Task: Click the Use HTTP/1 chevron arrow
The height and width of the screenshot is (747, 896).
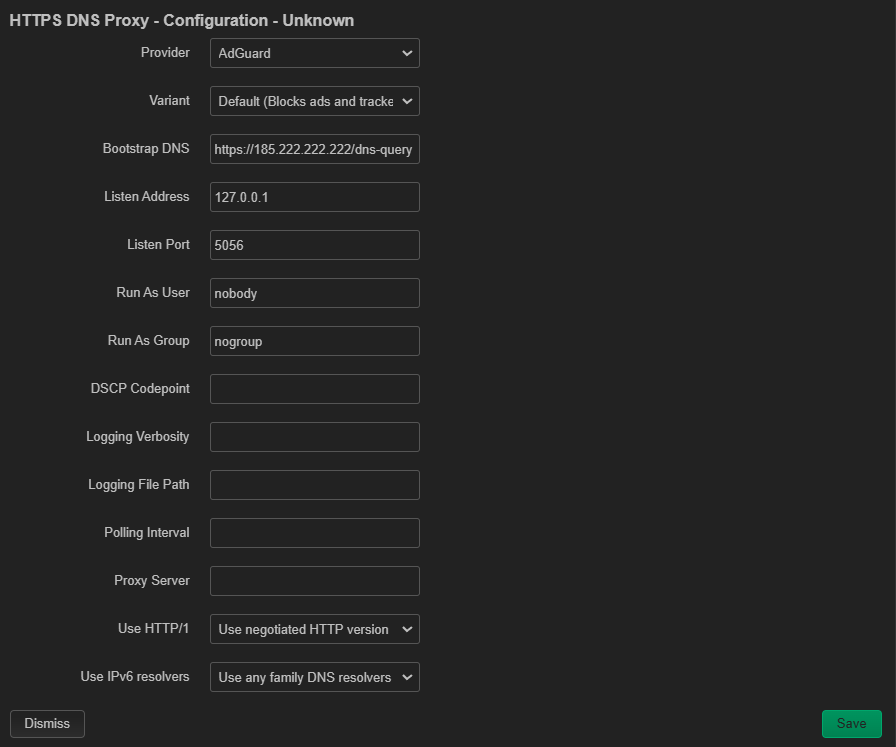Action: 407,629
